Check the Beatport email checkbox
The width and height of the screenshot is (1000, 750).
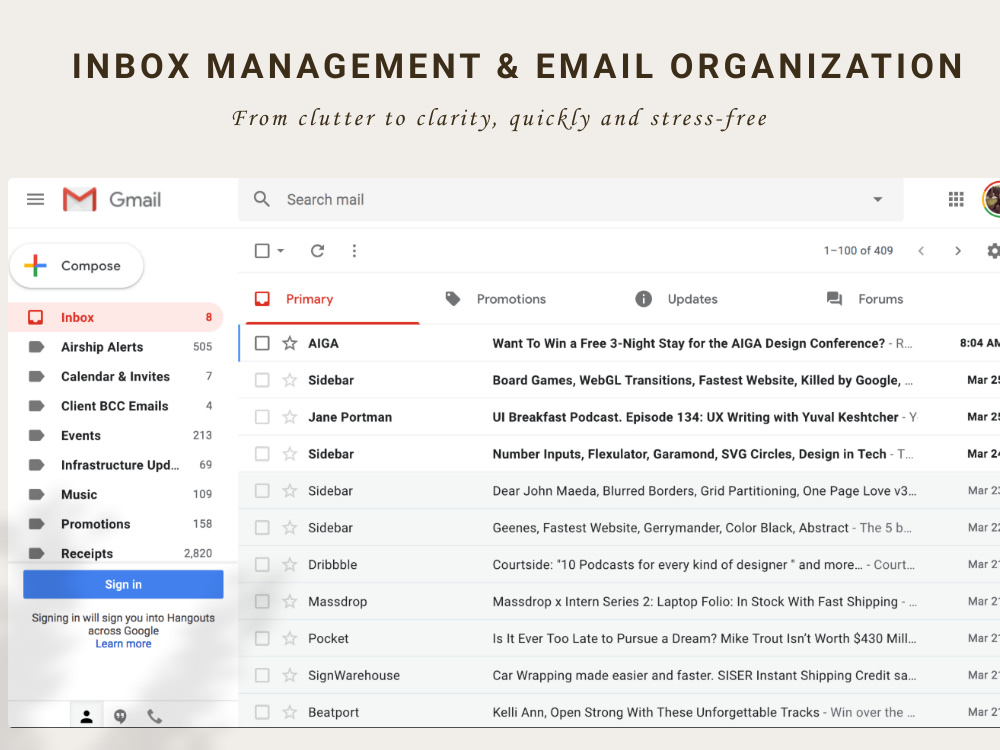(x=262, y=712)
